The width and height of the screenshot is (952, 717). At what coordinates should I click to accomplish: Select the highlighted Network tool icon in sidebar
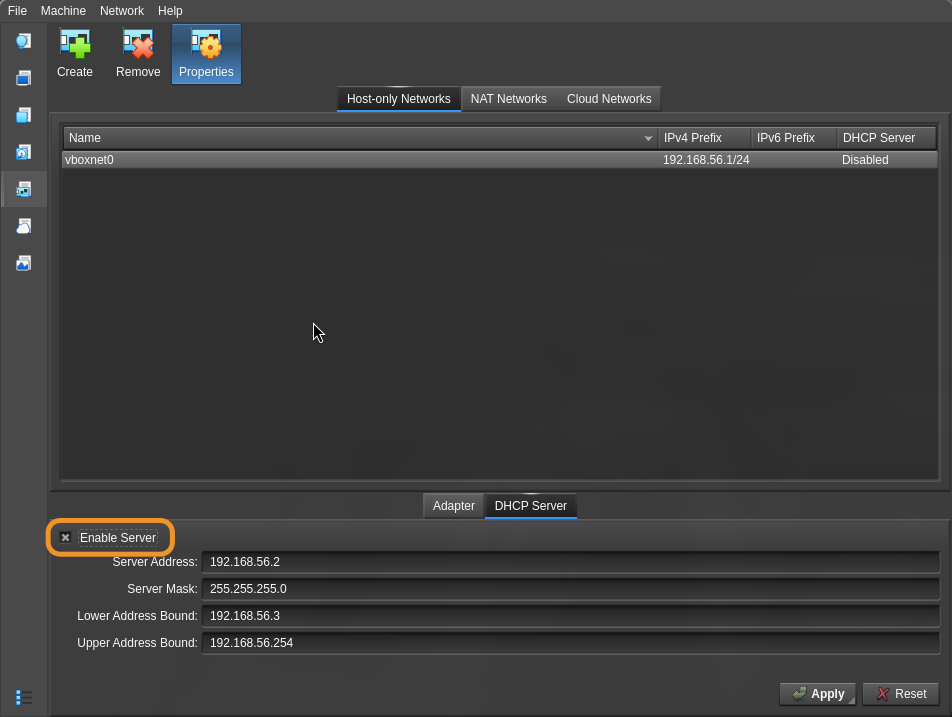24,189
